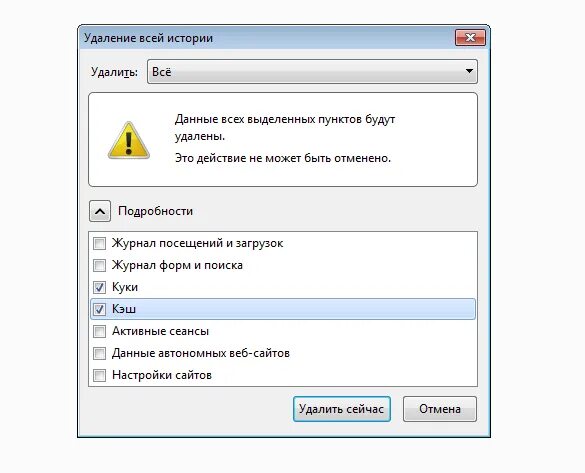Select the highlighted 'Кэш' row label
Screen dimensions: 585x473
[x=124, y=309]
